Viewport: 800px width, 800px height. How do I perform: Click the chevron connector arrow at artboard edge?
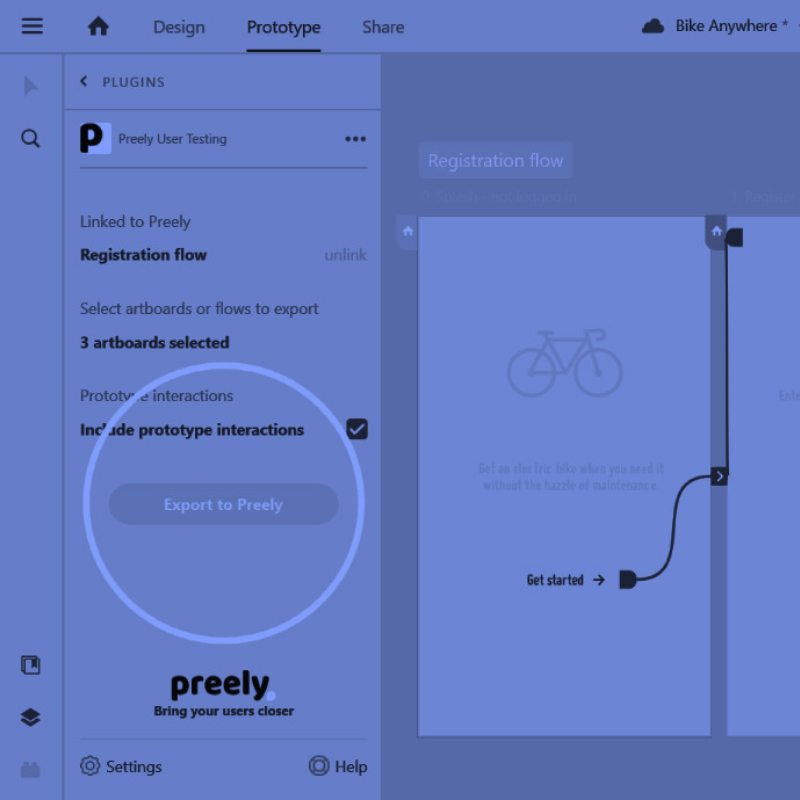coord(719,477)
